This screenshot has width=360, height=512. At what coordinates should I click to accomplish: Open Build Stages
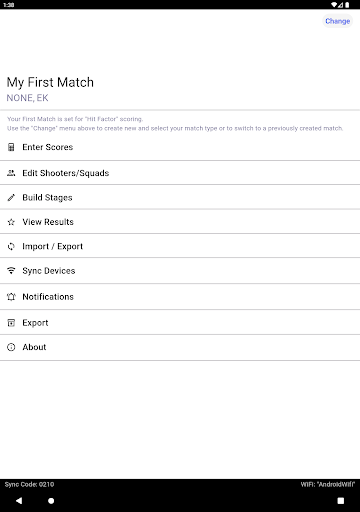pos(180,197)
